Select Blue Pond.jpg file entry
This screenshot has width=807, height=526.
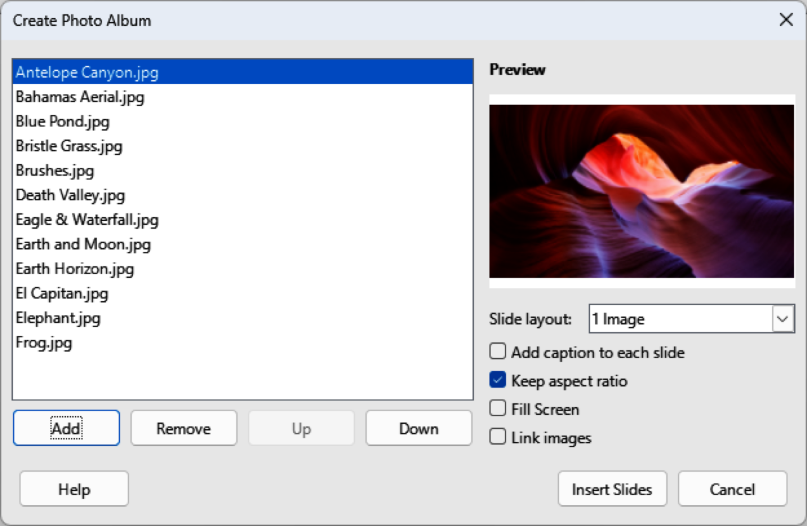[x=63, y=121]
